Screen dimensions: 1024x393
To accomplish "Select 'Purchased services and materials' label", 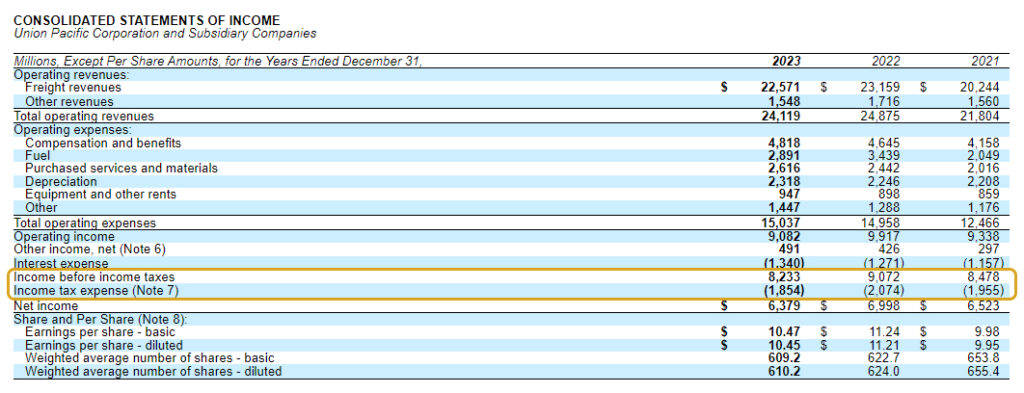I will pyautogui.click(x=121, y=168).
